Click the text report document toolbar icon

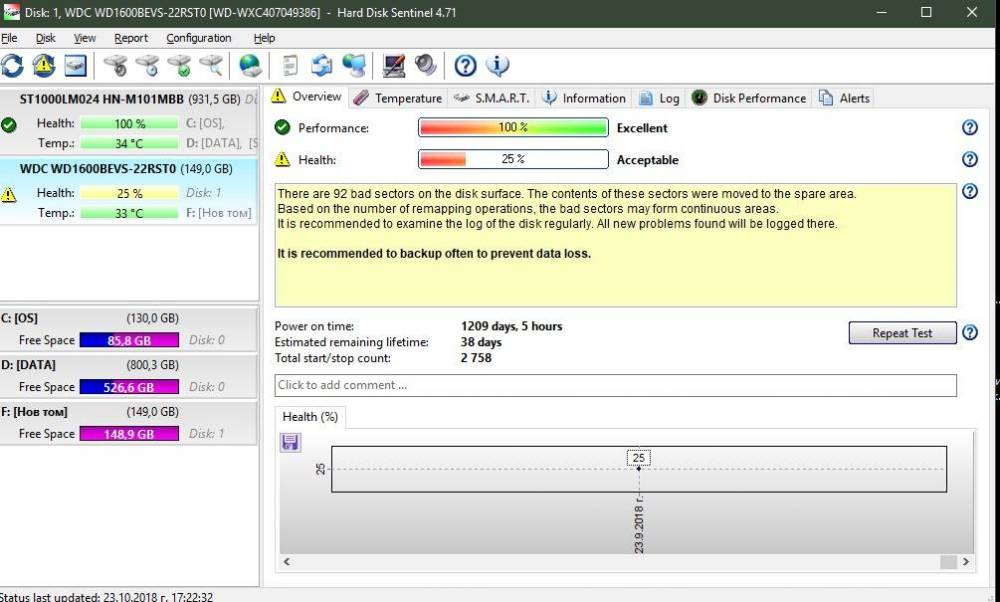coord(290,66)
